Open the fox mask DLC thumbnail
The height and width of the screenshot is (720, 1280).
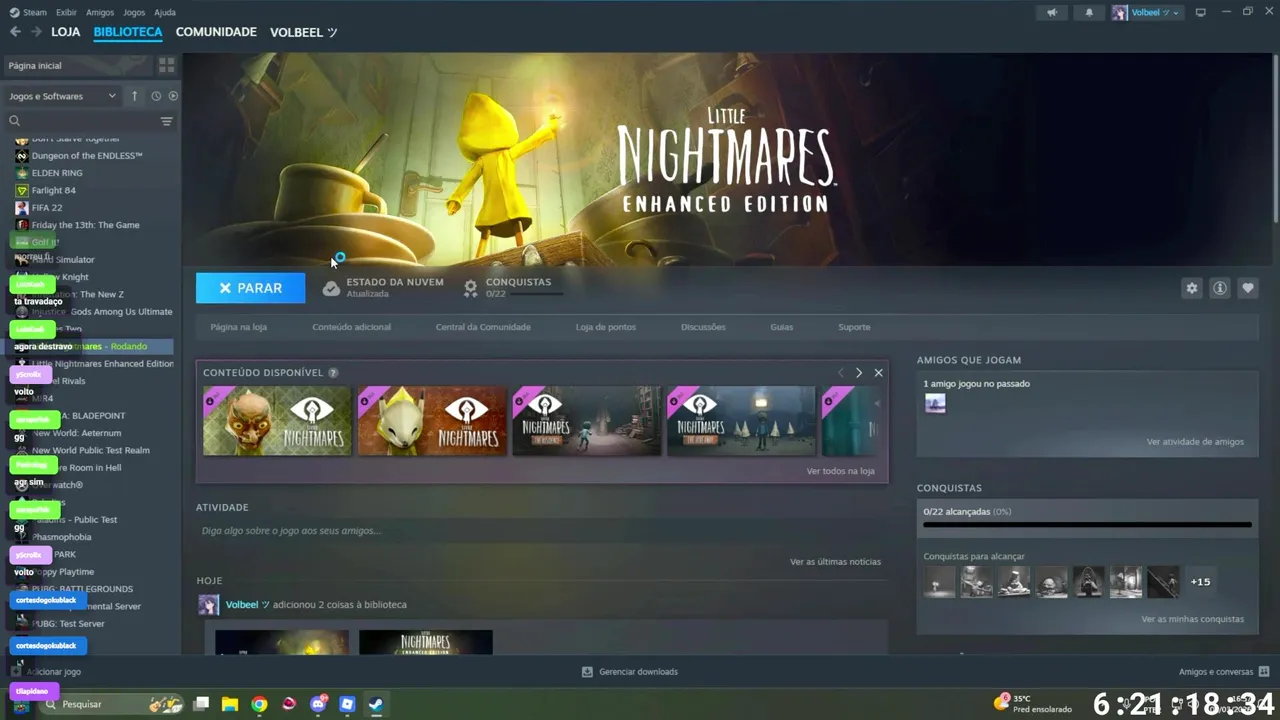pos(432,421)
